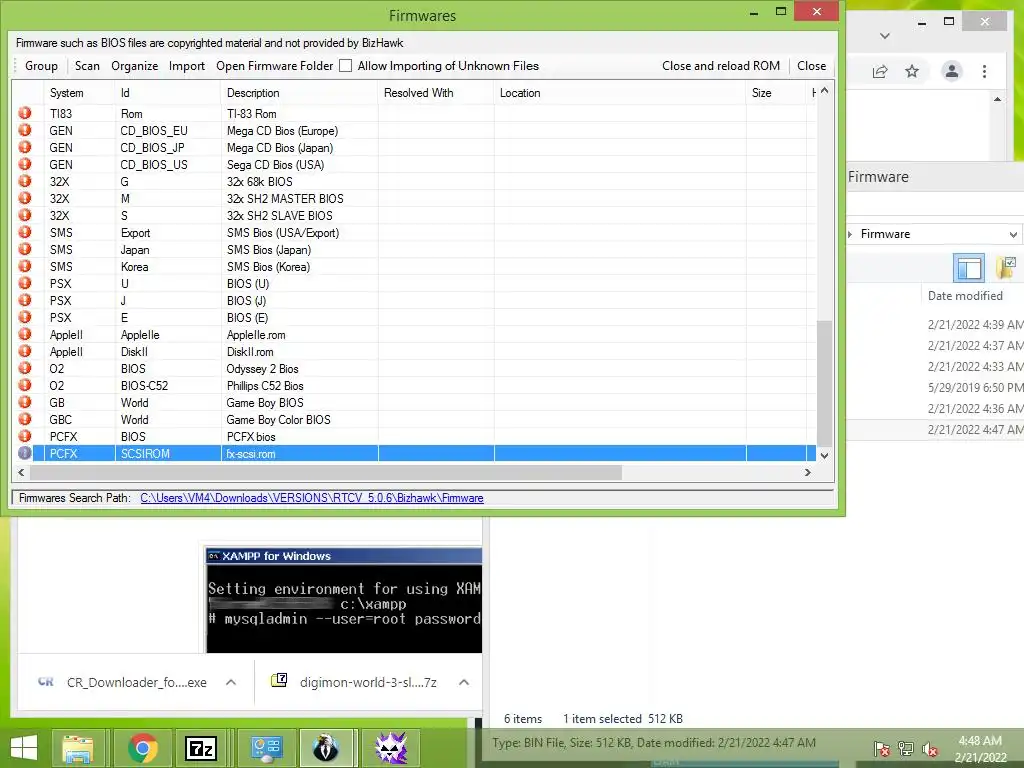Open 7-Zip from taskbar
This screenshot has width=1024, height=768.
201,748
